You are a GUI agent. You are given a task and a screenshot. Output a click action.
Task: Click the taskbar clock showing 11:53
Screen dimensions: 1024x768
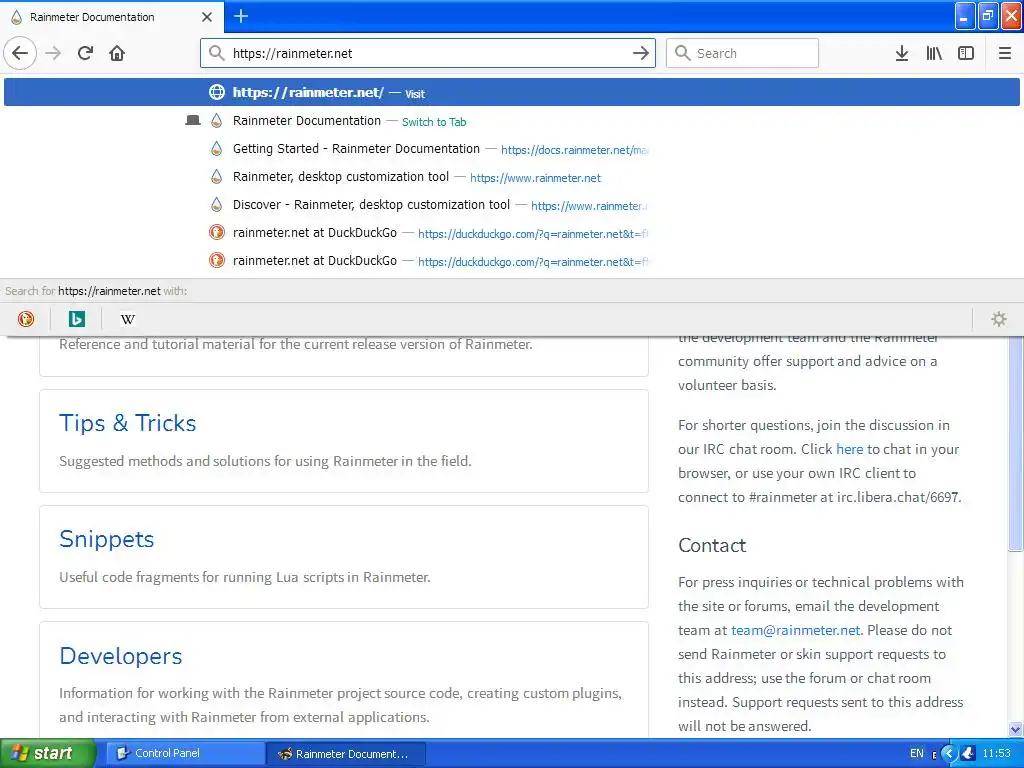click(x=996, y=753)
